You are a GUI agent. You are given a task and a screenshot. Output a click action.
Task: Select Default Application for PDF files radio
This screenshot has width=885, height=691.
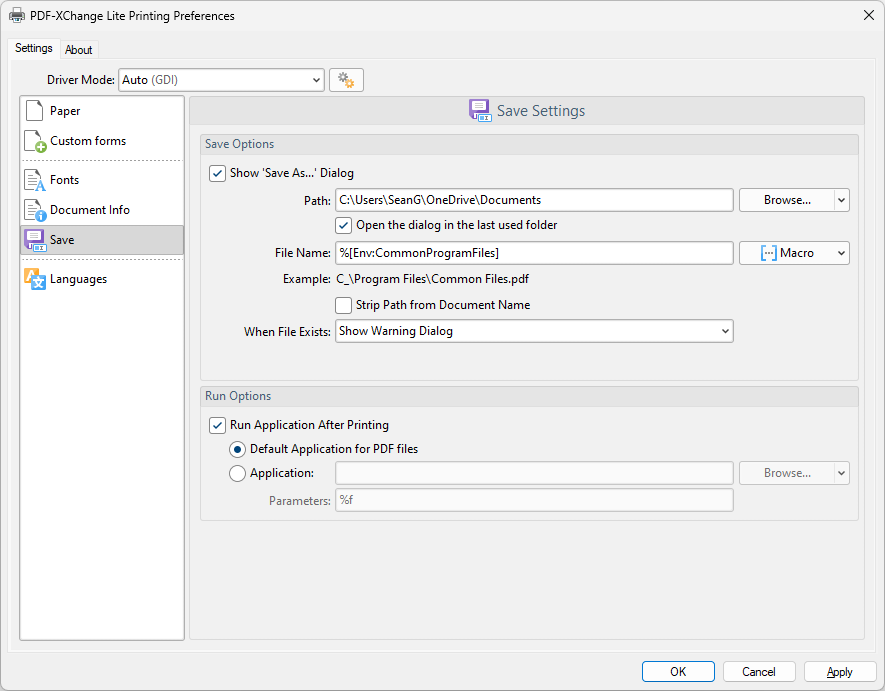pyautogui.click(x=237, y=449)
